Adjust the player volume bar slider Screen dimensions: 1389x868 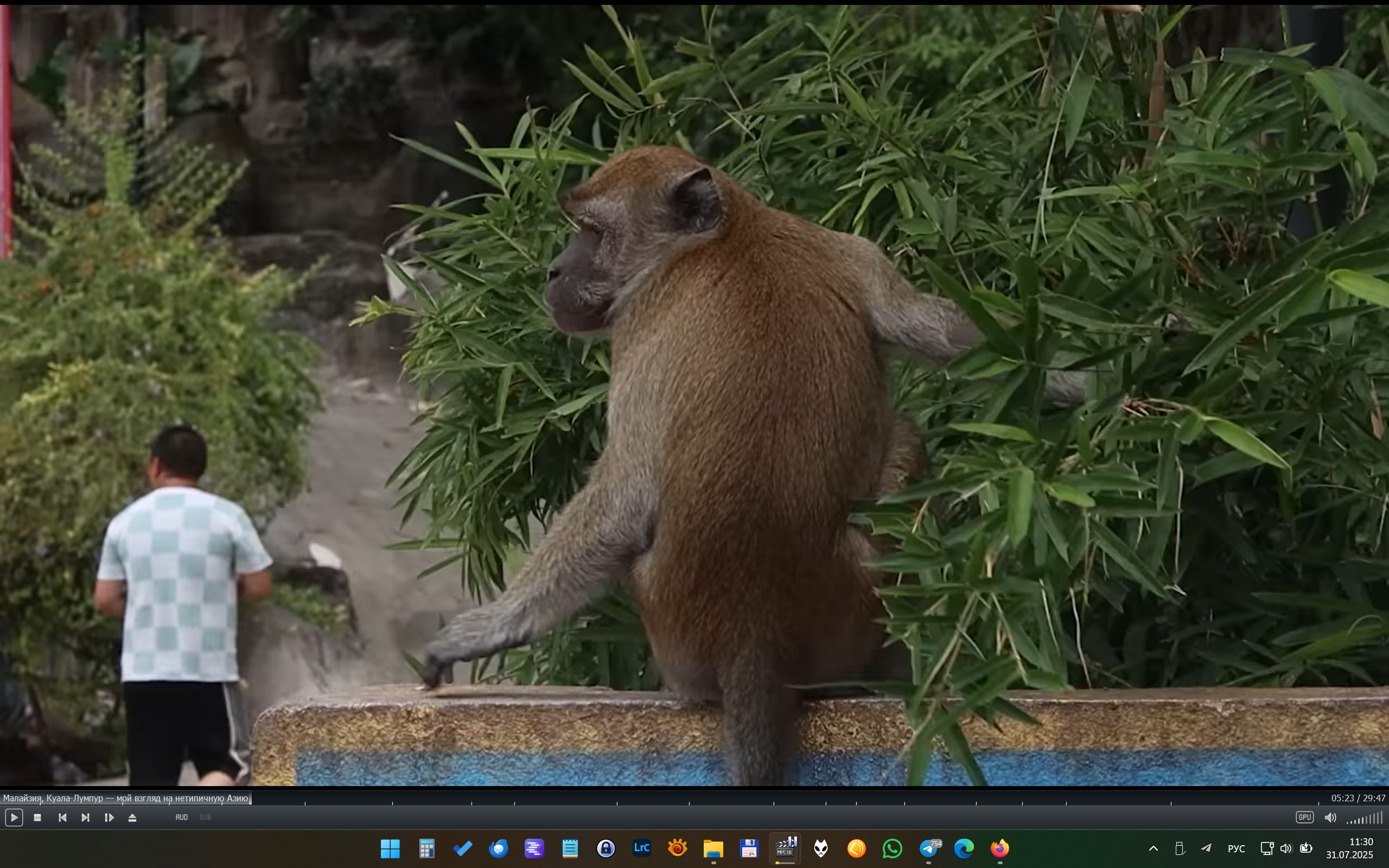click(x=1365, y=818)
